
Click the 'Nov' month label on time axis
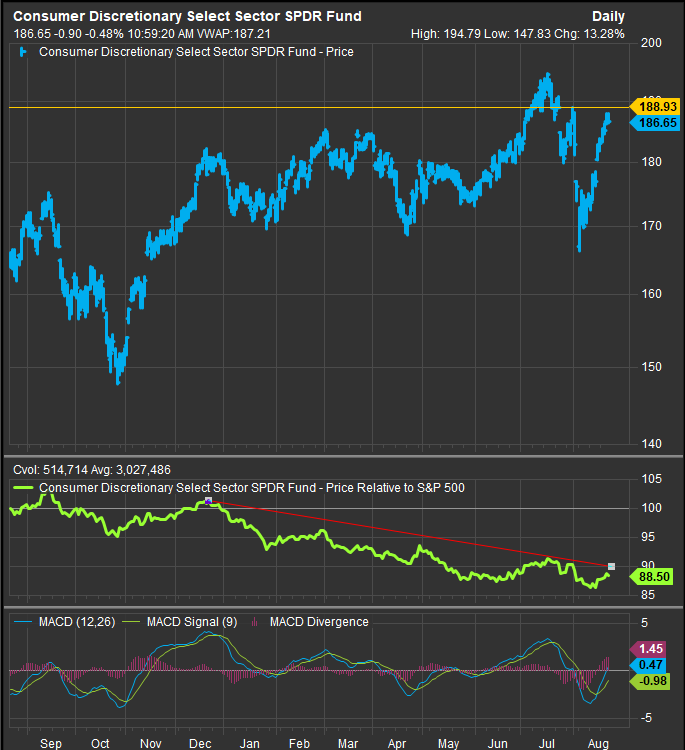[x=151, y=743]
